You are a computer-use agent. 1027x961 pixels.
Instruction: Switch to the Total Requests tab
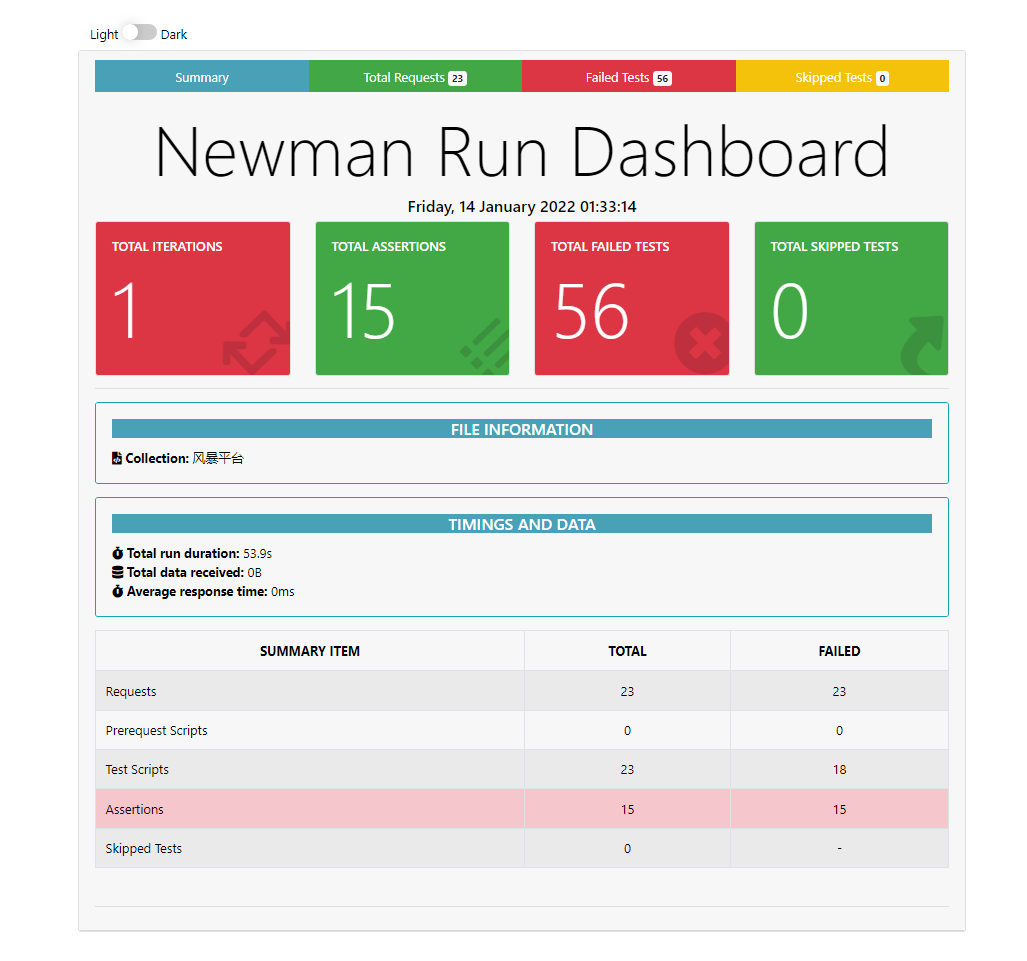tap(415, 77)
